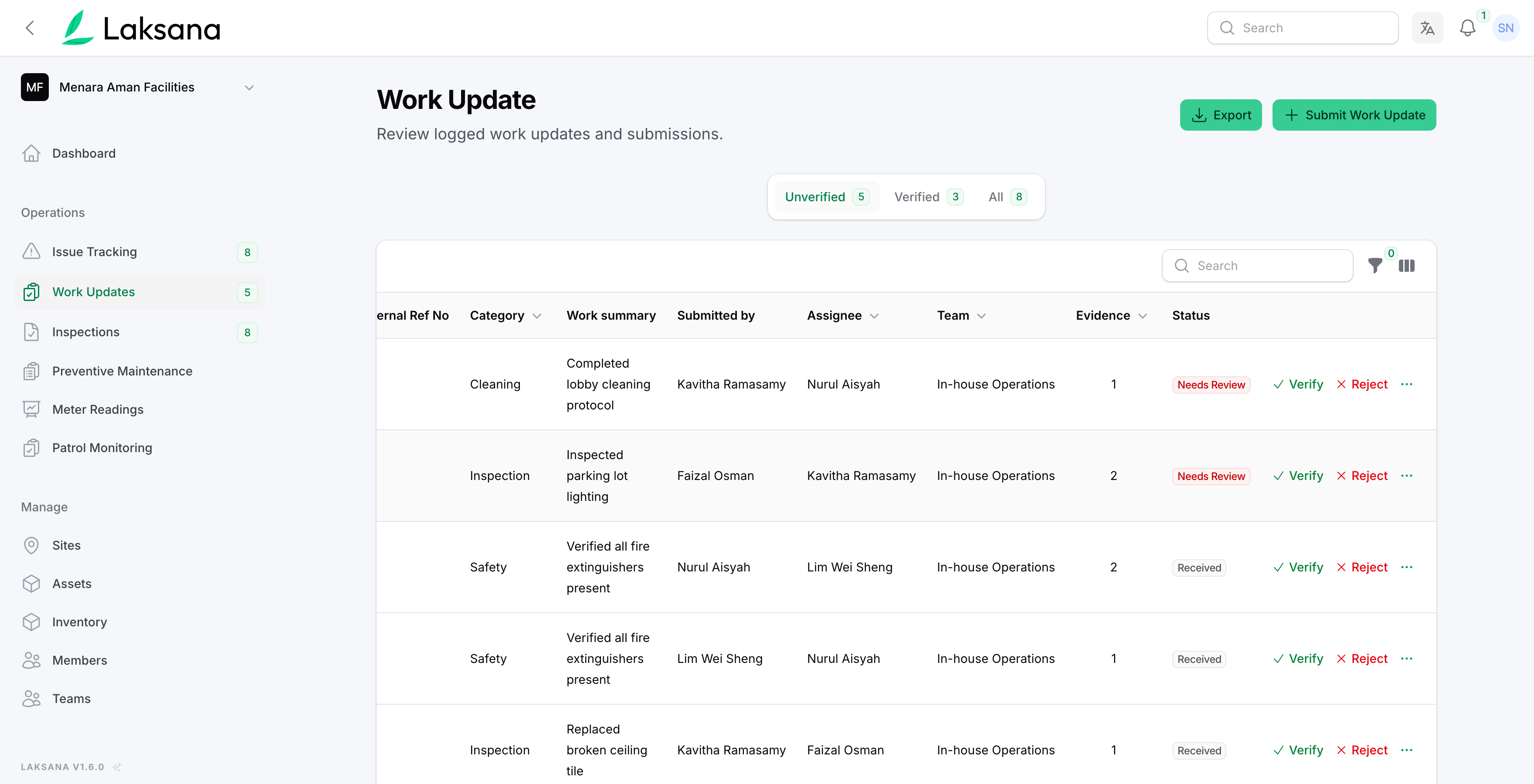Click the Inspections count badge 8
1534x784 pixels.
247,332
